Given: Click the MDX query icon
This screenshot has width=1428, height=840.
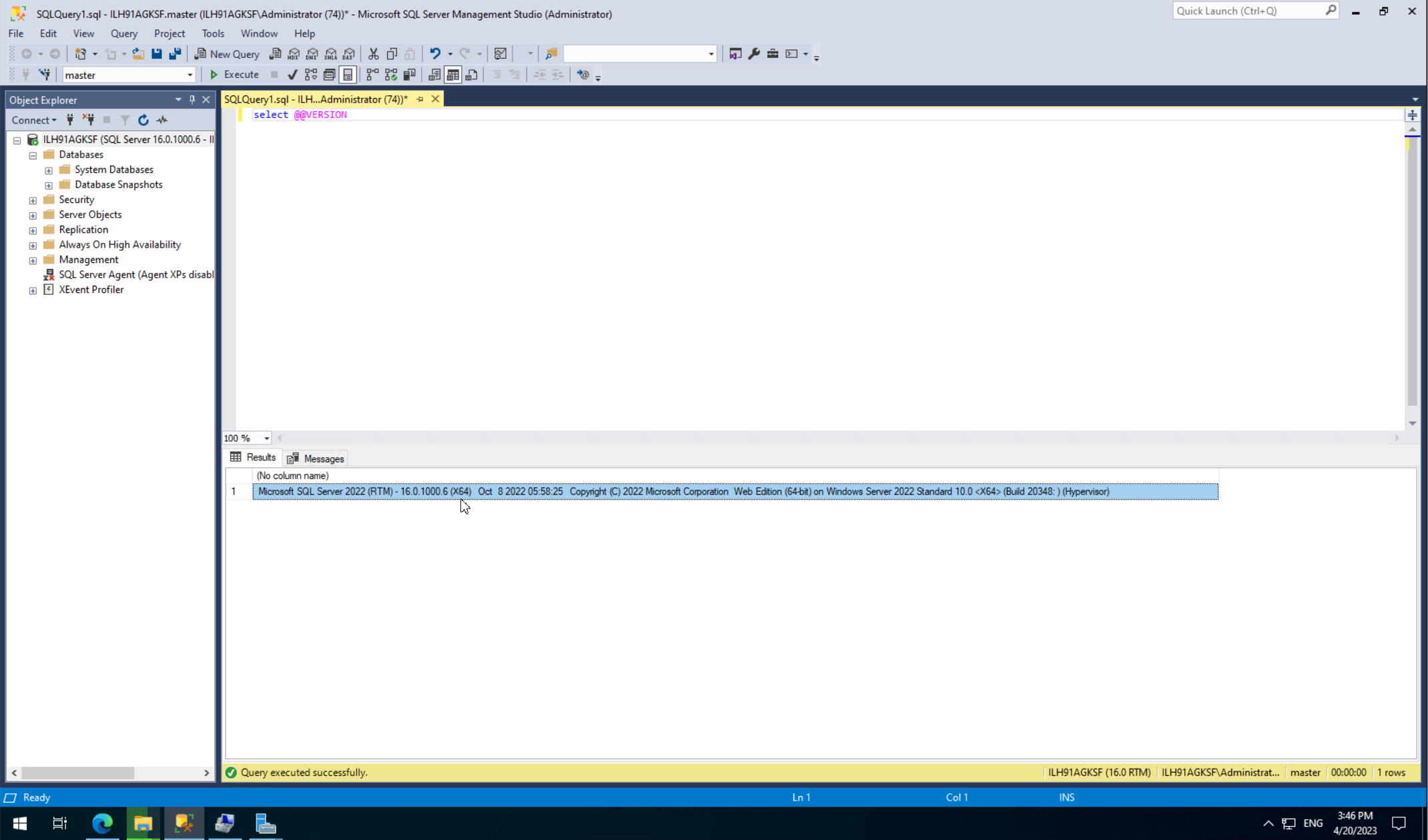Looking at the screenshot, I should point(294,54).
